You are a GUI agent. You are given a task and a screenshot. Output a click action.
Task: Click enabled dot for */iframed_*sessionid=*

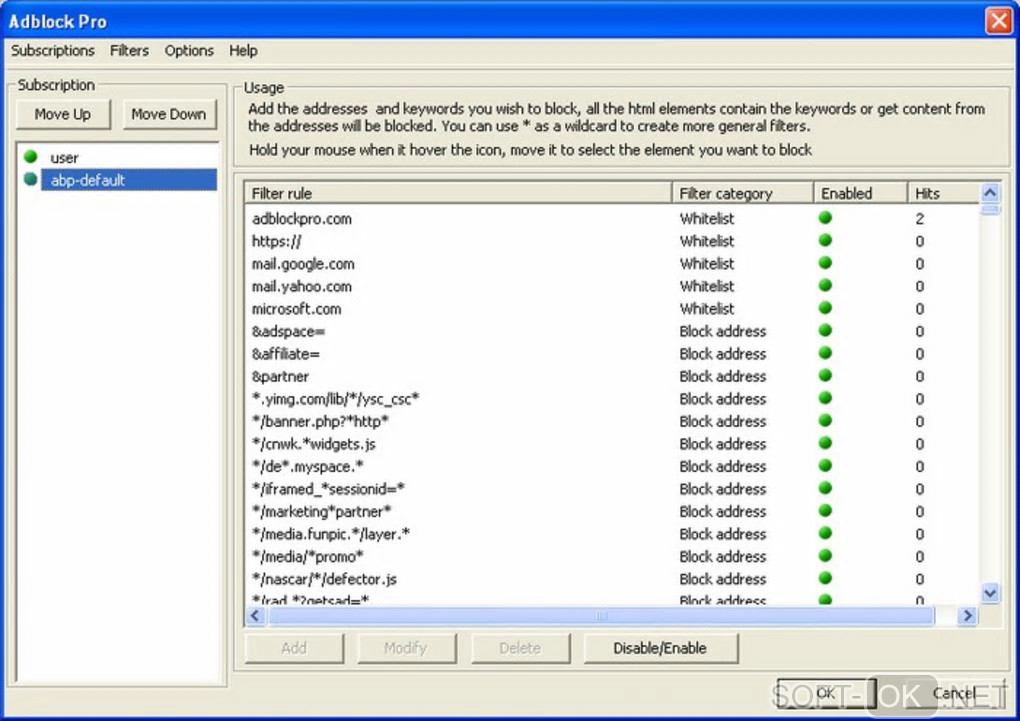tap(825, 488)
